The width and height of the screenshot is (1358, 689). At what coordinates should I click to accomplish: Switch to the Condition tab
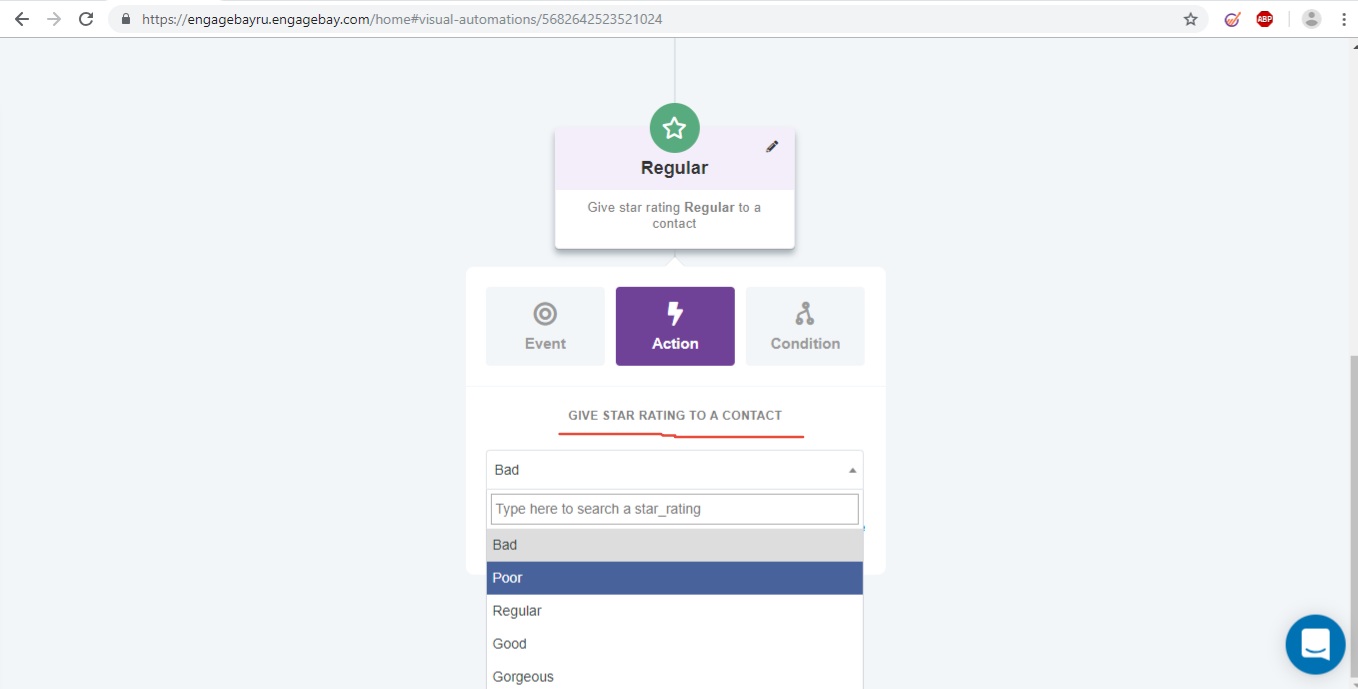click(x=805, y=326)
